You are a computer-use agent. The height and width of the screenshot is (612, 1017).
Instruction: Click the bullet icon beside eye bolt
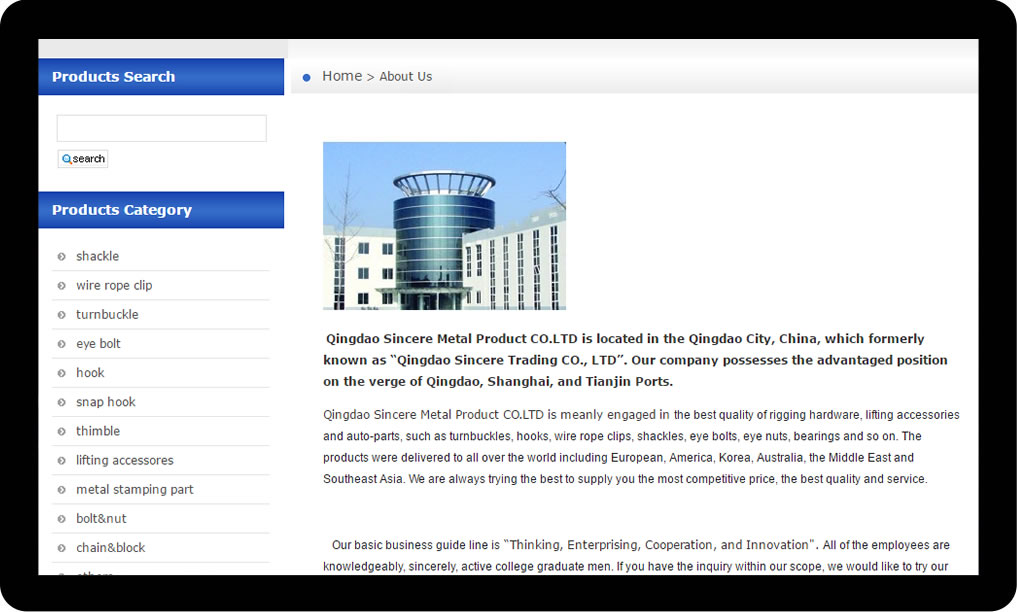(62, 344)
